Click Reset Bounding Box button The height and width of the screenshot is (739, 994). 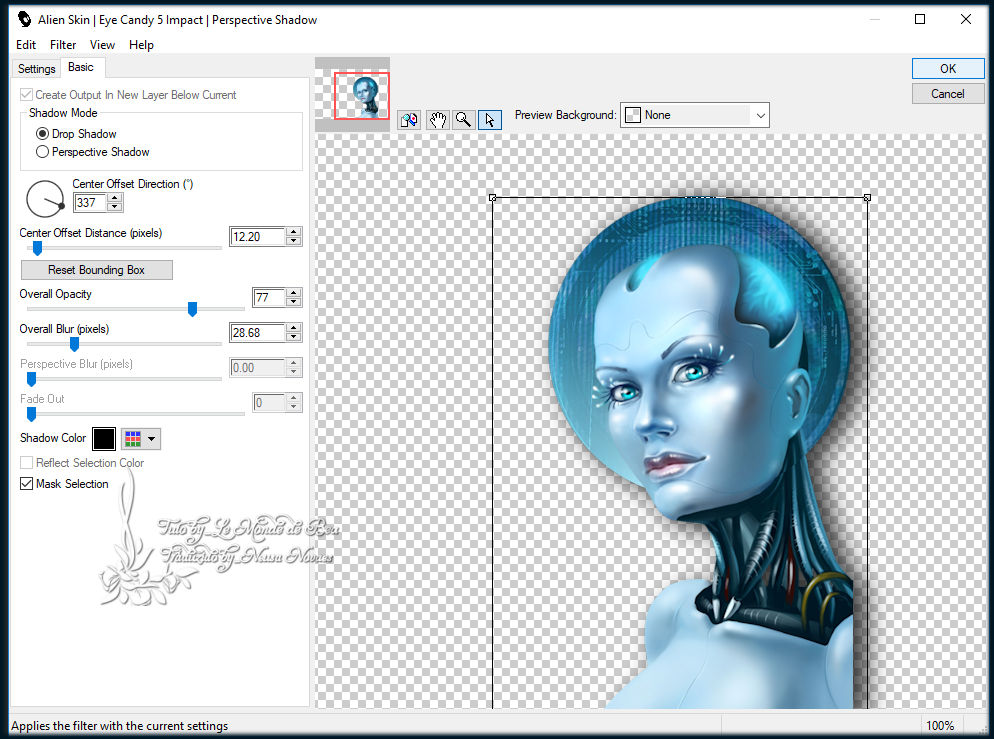point(96,270)
